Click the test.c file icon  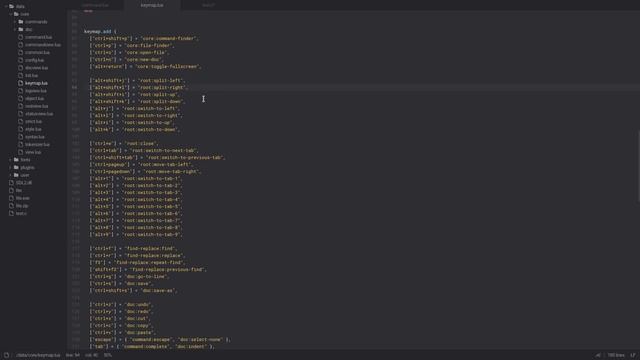[11, 213]
